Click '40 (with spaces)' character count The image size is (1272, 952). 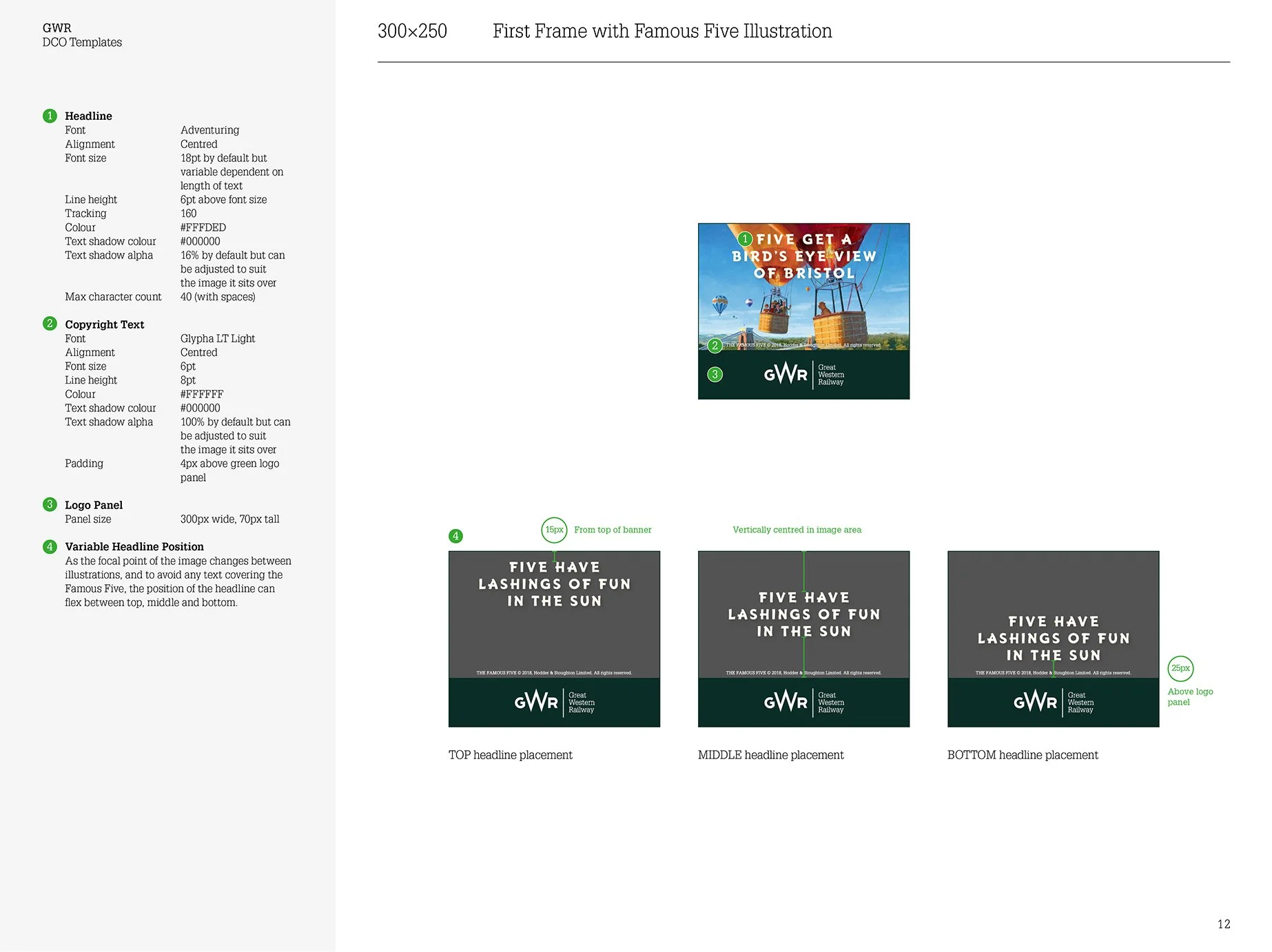[x=218, y=297]
